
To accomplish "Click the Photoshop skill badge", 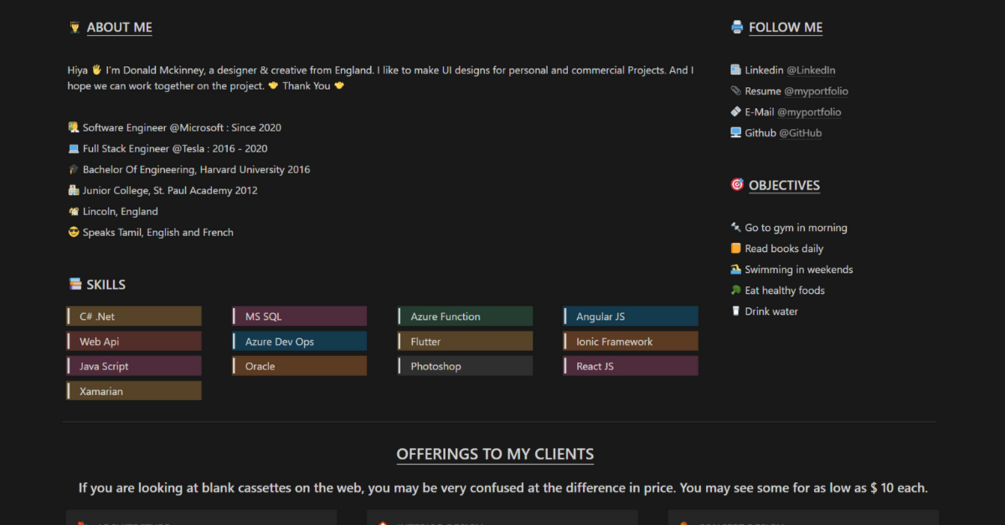I will pyautogui.click(x=465, y=367).
